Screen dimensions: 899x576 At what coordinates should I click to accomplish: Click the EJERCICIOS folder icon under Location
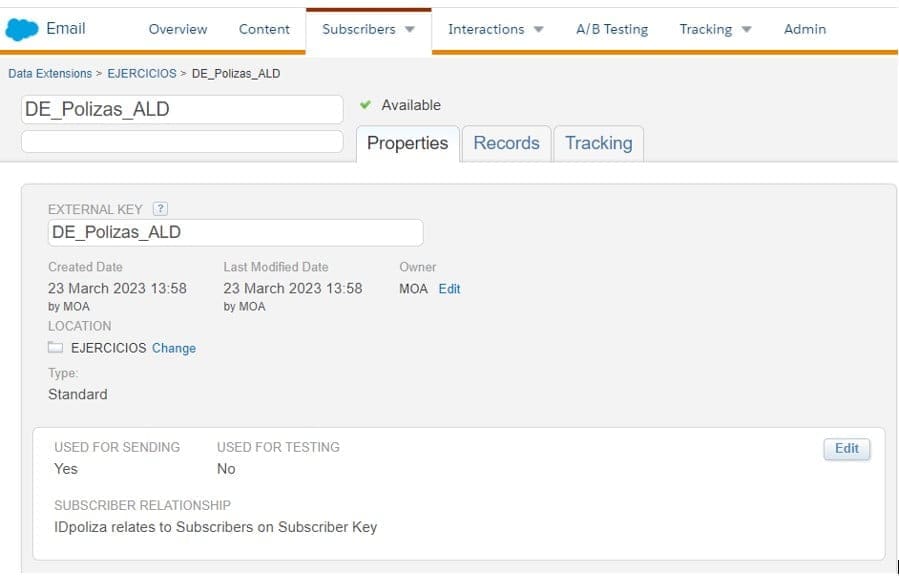56,348
